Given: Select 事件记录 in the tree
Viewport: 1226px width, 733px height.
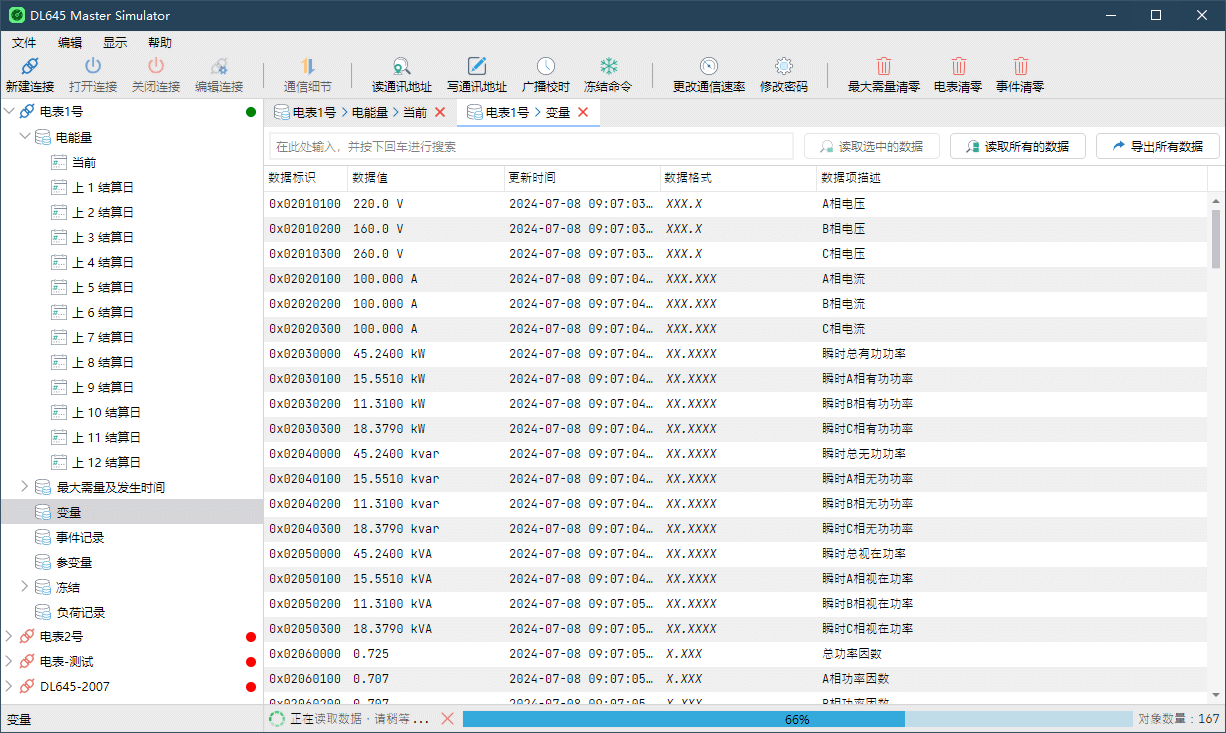Looking at the screenshot, I should coord(80,537).
